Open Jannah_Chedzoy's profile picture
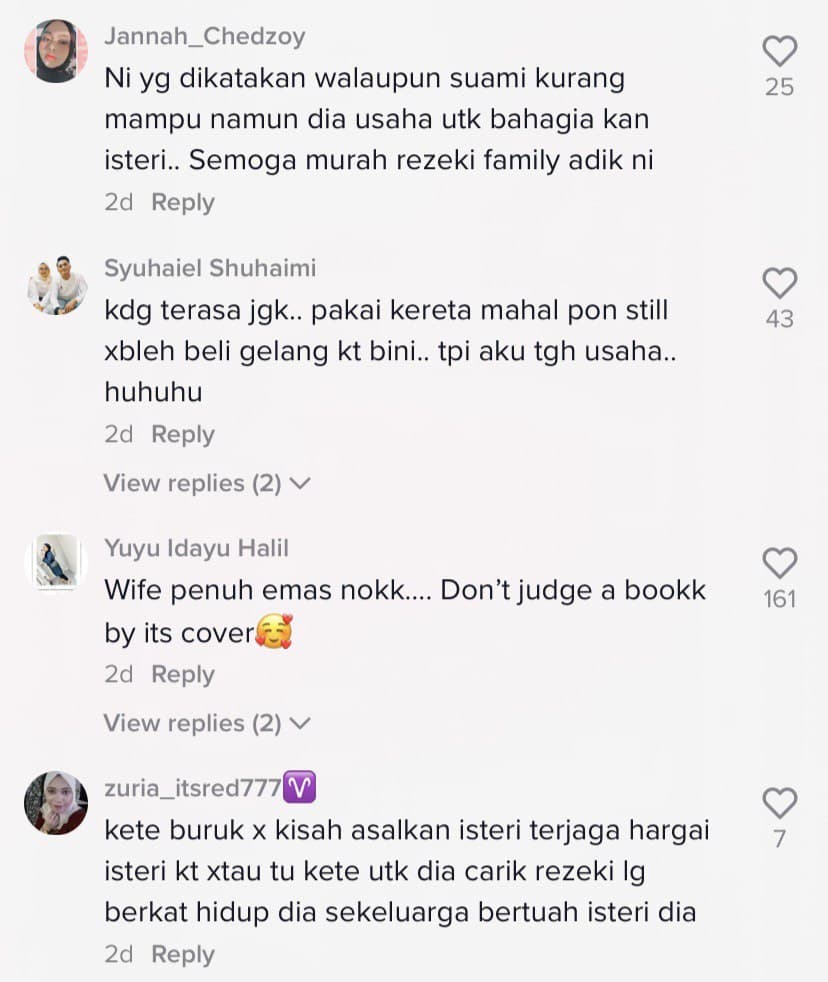828x982 pixels. pyautogui.click(x=56, y=51)
